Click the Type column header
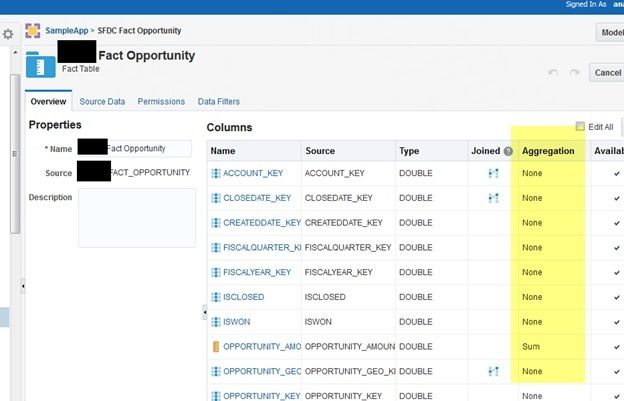Viewport: 624px width, 401px height. 409,151
